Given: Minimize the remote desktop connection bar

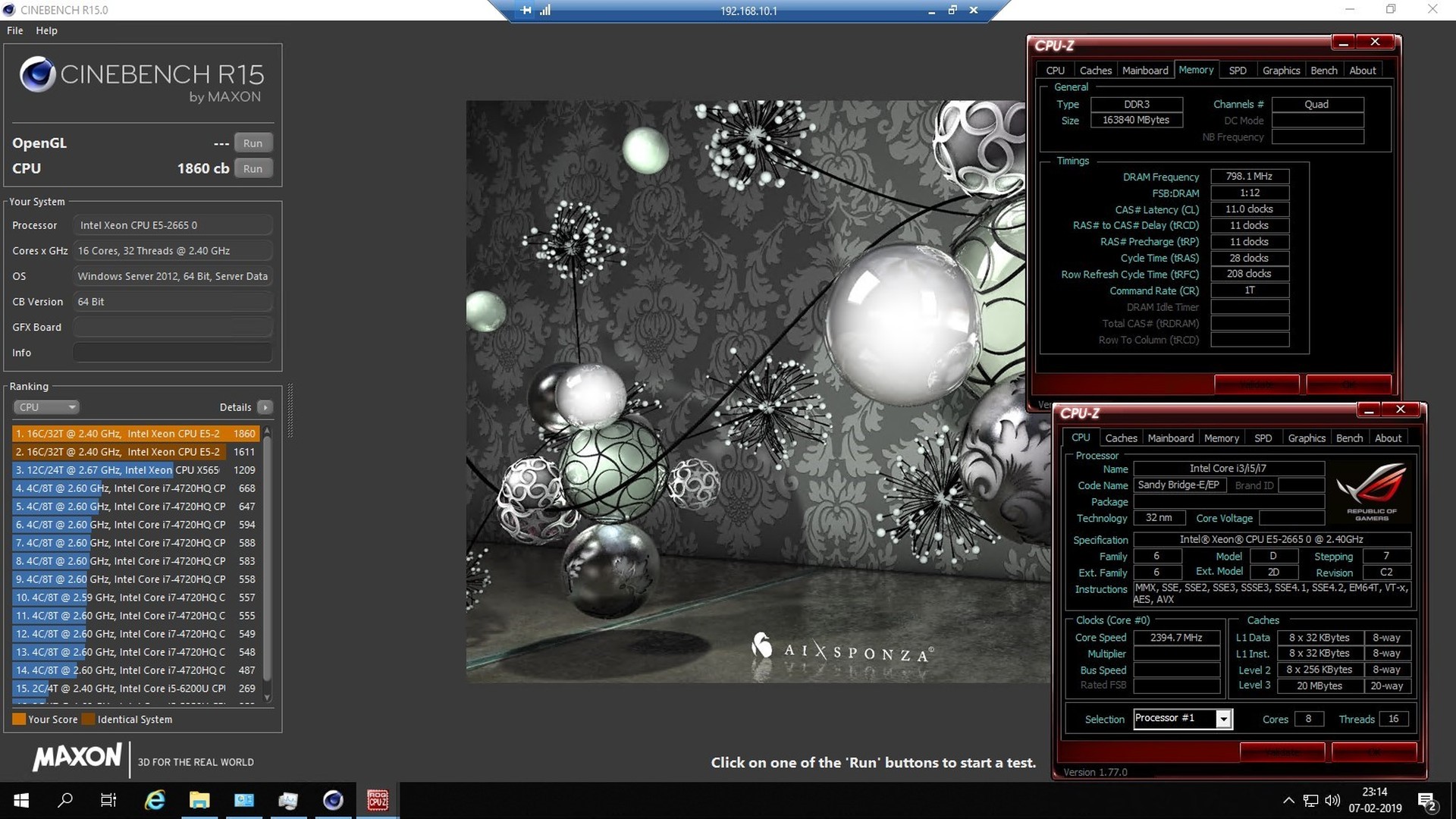Looking at the screenshot, I should pyautogui.click(x=931, y=11).
